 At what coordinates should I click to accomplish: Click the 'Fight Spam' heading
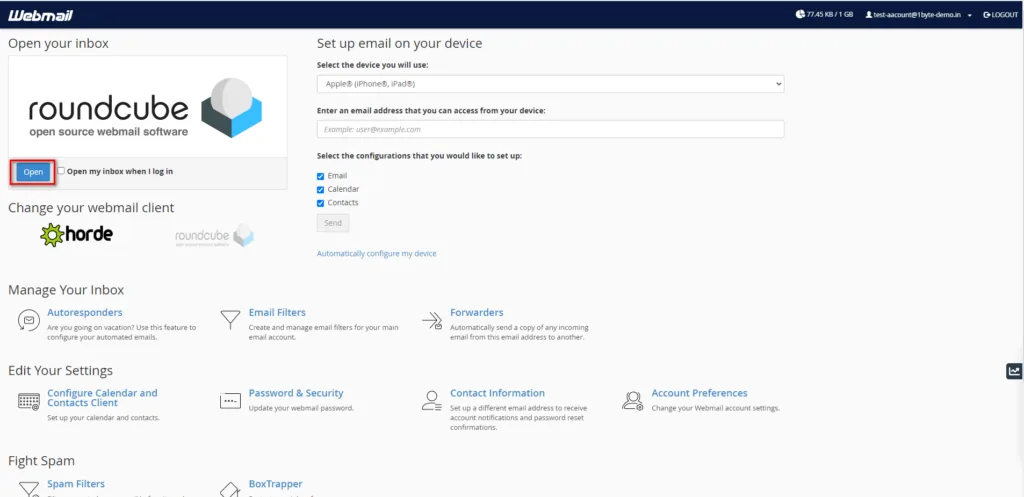pyautogui.click(x=41, y=461)
